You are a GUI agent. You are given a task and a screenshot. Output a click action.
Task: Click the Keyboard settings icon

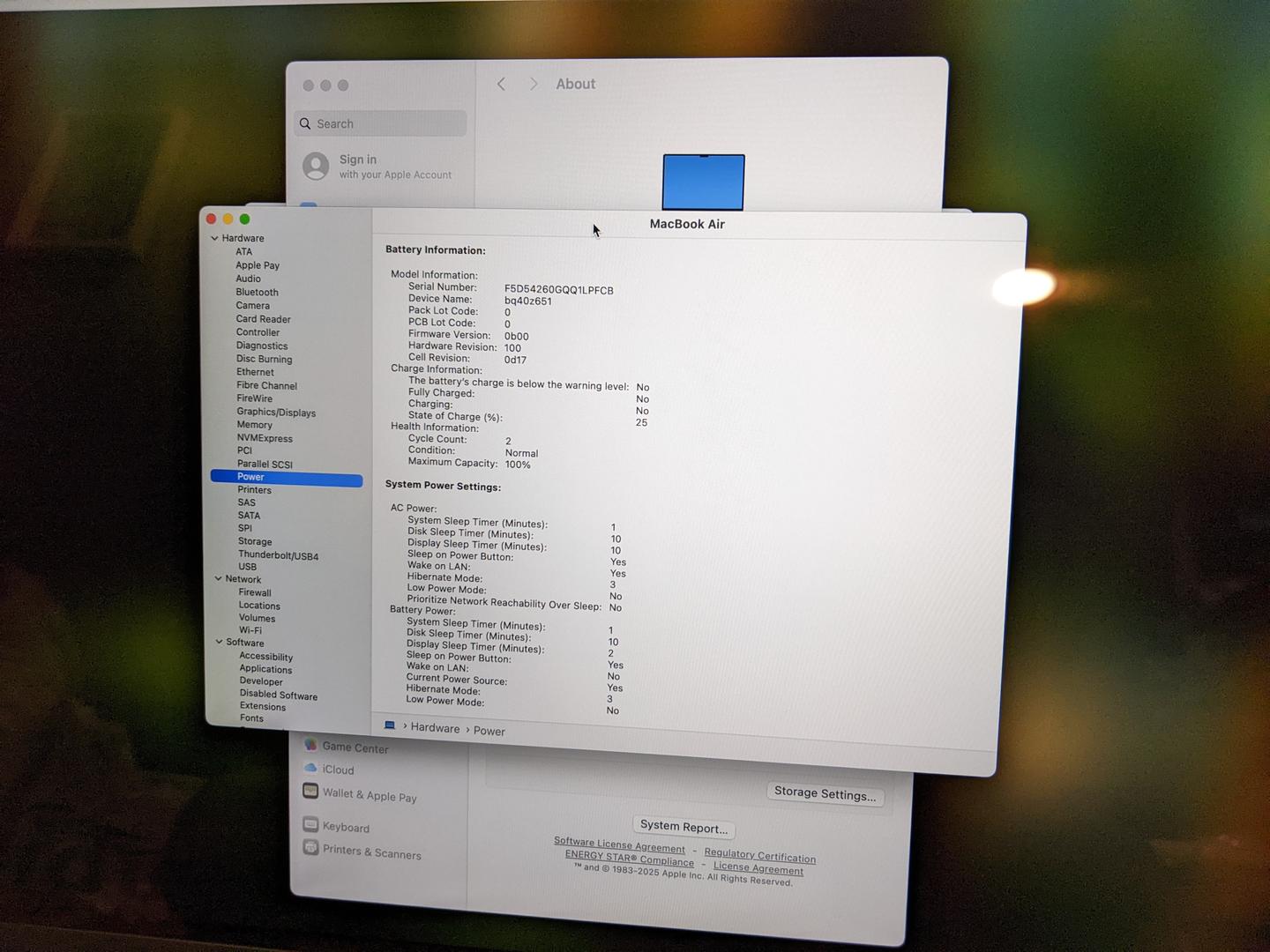[310, 825]
